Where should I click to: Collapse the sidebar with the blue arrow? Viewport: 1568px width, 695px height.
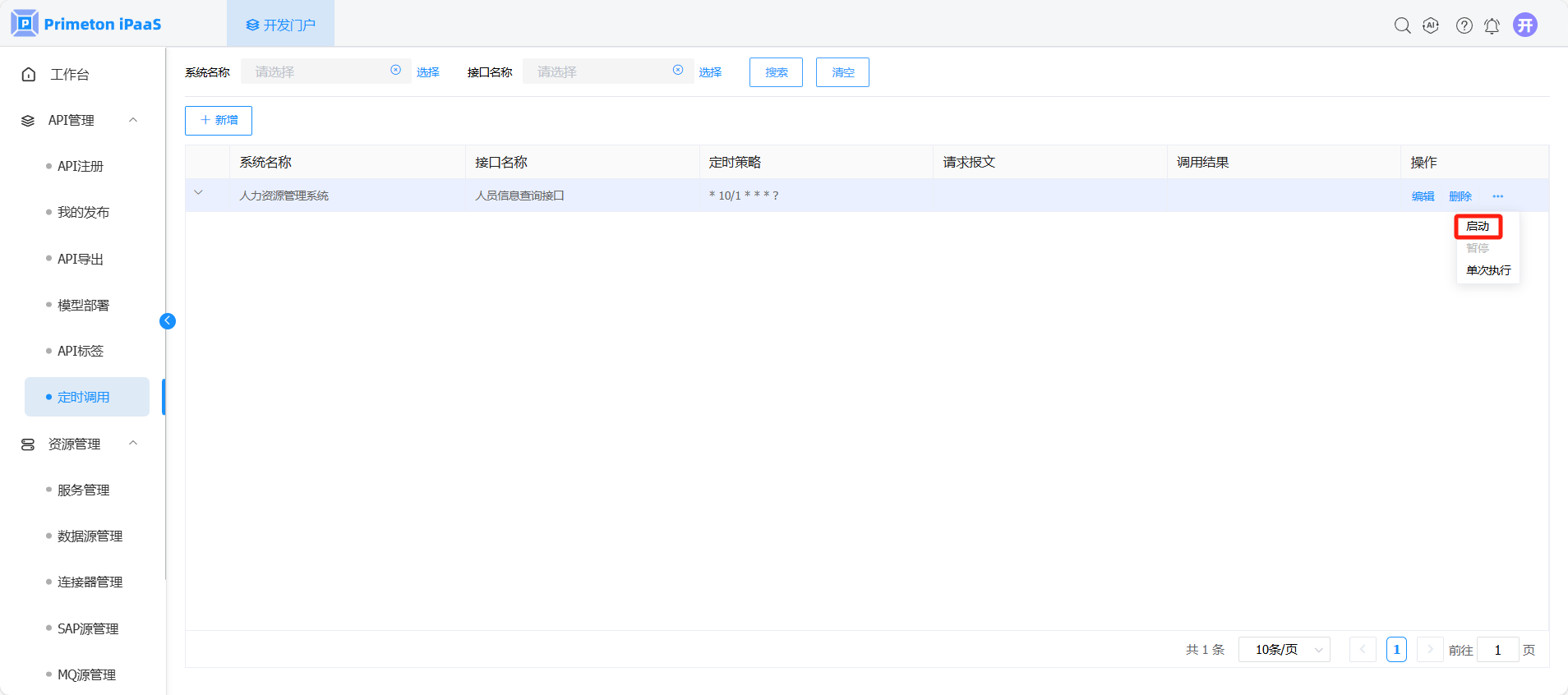[168, 321]
